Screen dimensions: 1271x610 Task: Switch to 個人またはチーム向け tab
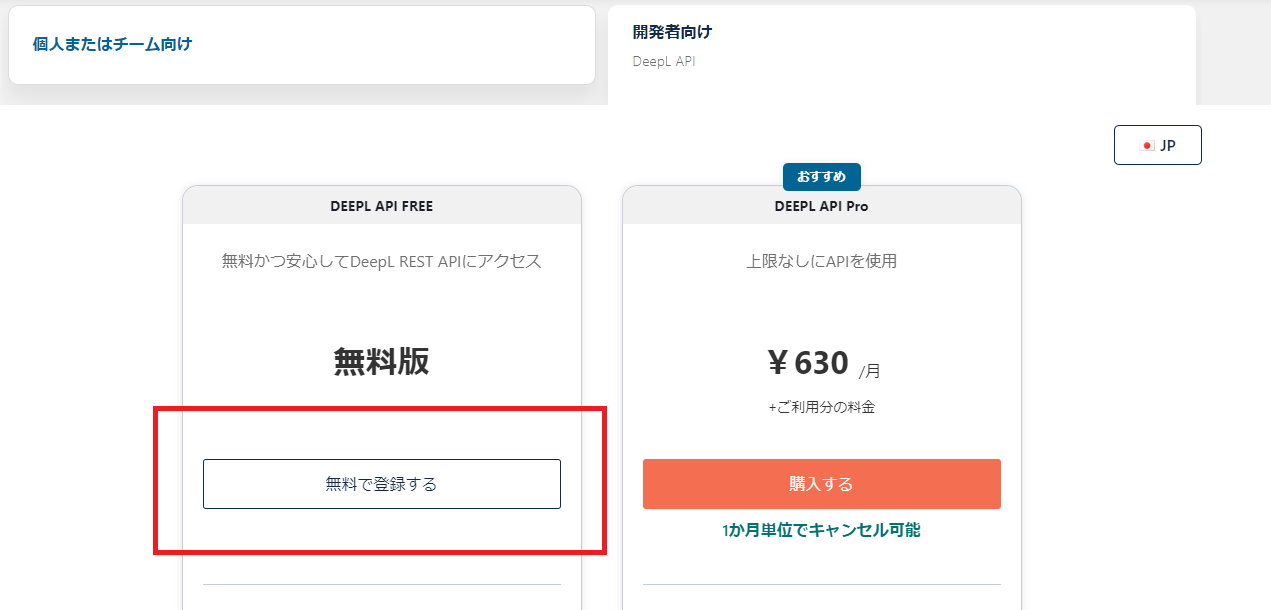302,45
